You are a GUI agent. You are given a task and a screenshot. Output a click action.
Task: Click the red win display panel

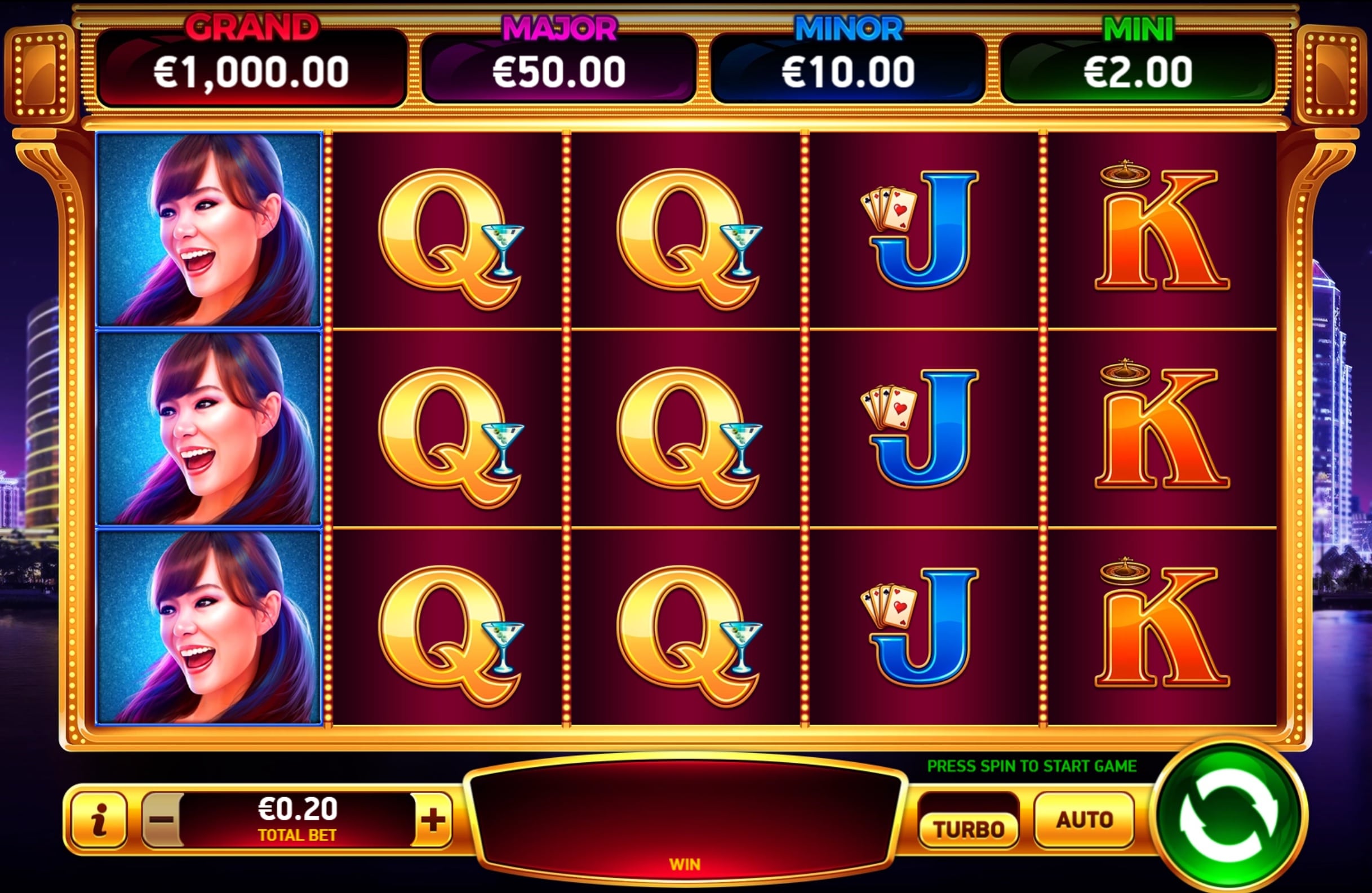pyautogui.click(x=685, y=818)
